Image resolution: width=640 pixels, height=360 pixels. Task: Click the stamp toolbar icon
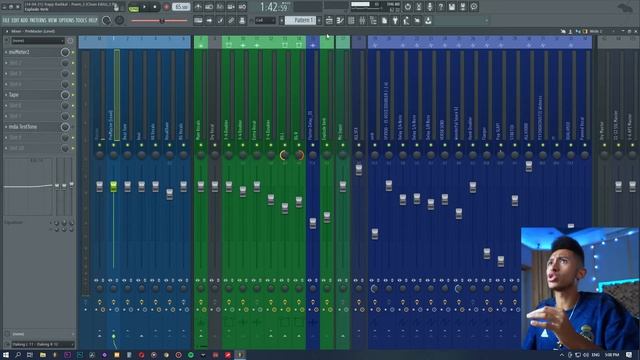click(x=242, y=20)
